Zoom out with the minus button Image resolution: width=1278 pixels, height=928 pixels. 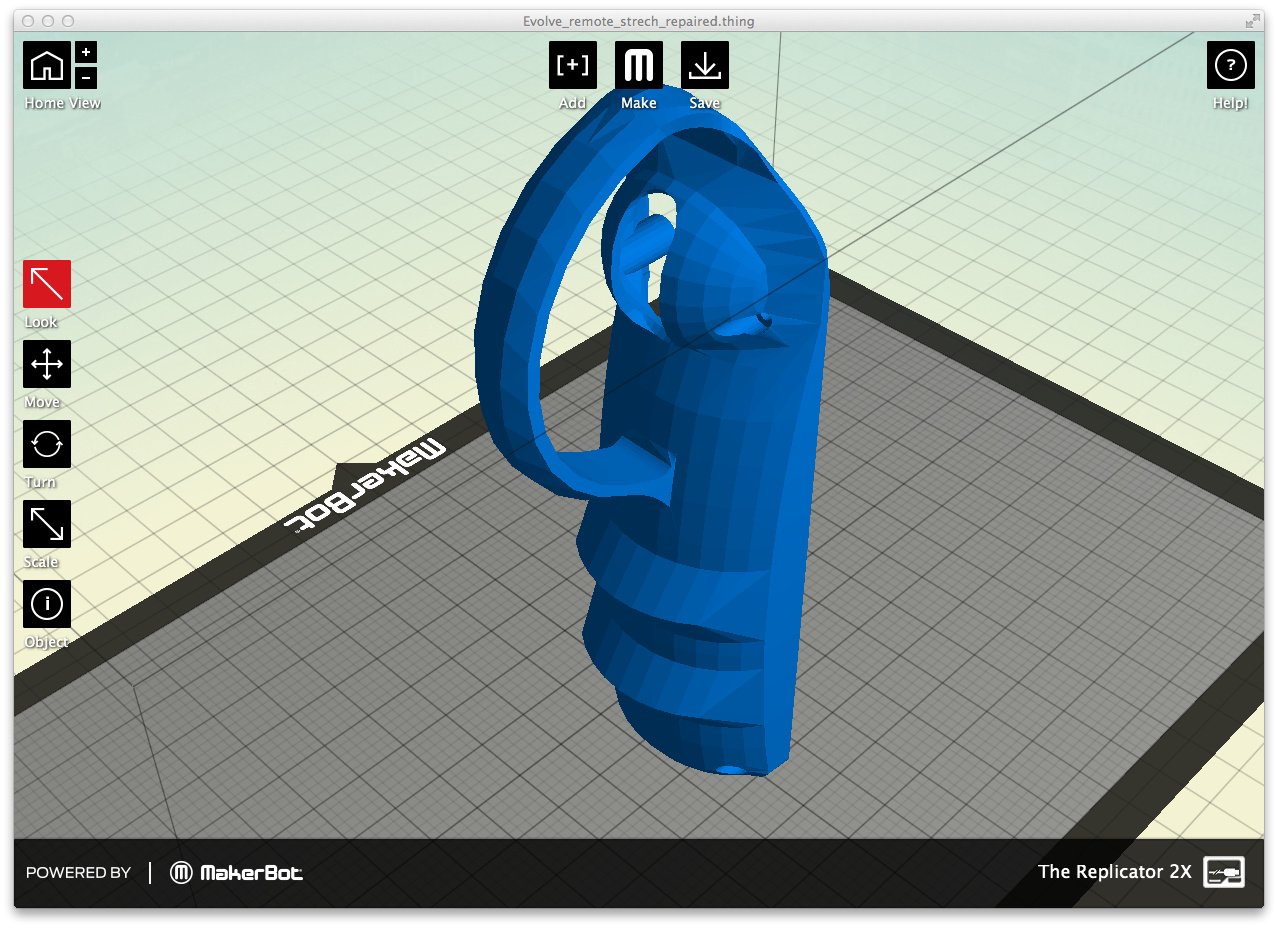pyautogui.click(x=87, y=77)
